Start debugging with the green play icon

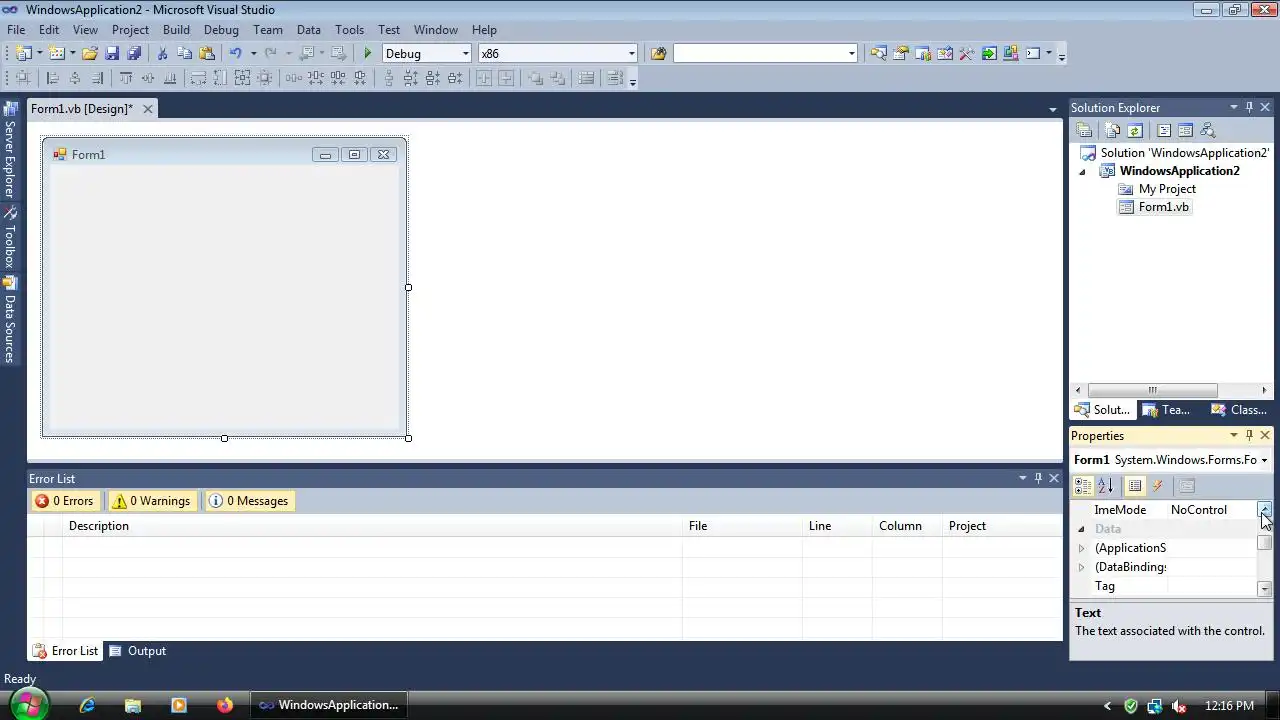[x=368, y=53]
